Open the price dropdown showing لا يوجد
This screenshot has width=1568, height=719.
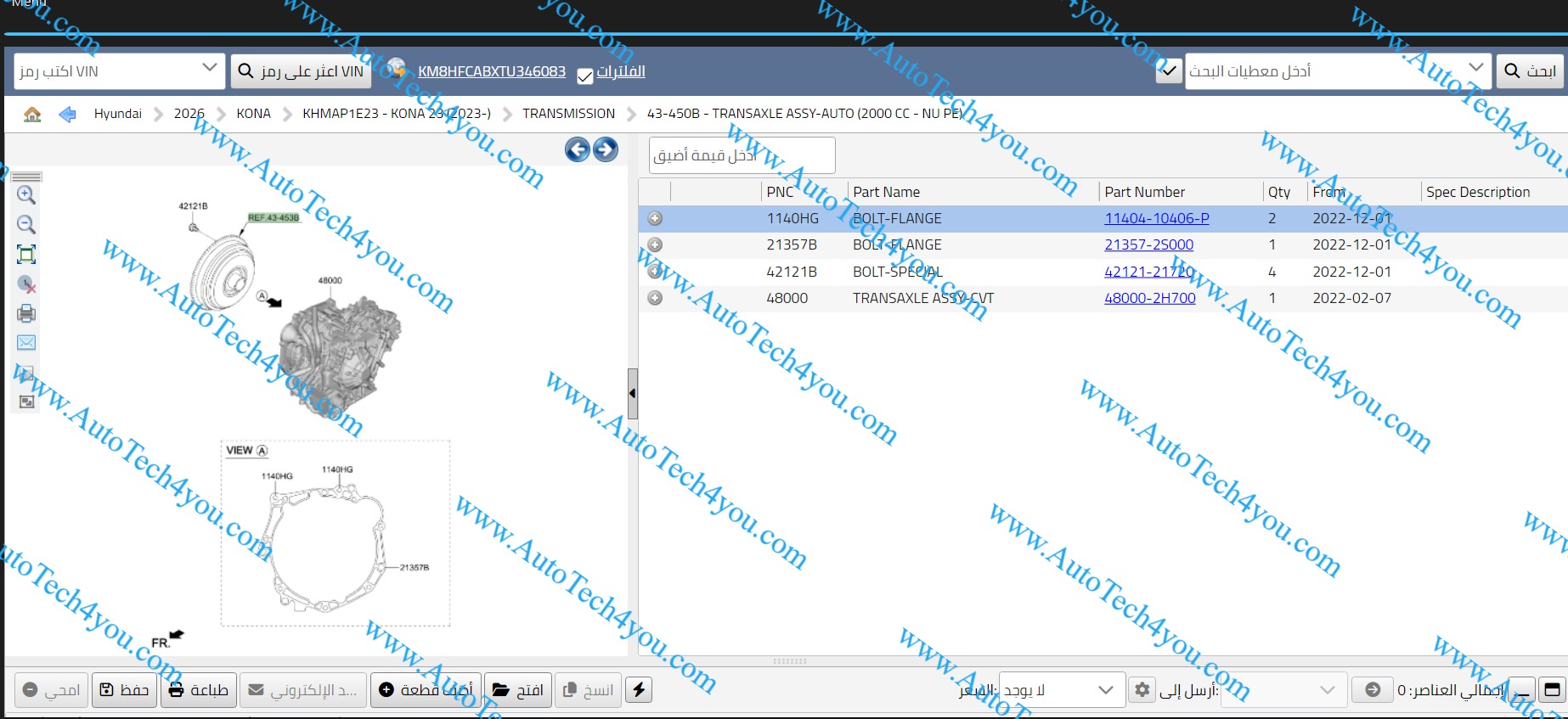pyautogui.click(x=1105, y=690)
